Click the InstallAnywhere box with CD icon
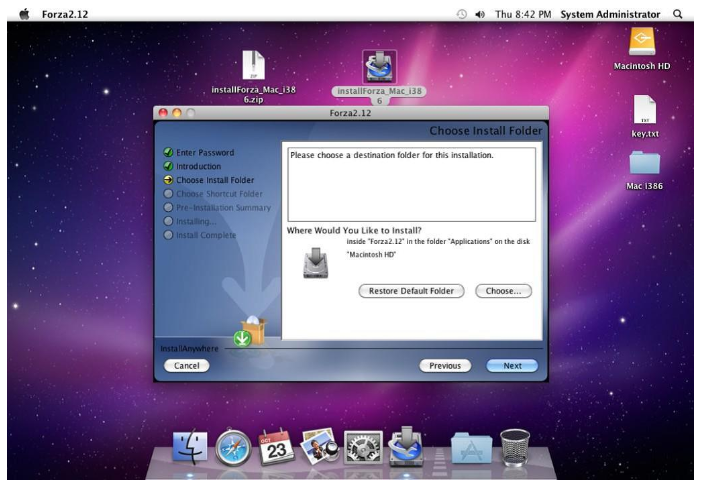Viewport: 702px width, 485px height. (251, 331)
